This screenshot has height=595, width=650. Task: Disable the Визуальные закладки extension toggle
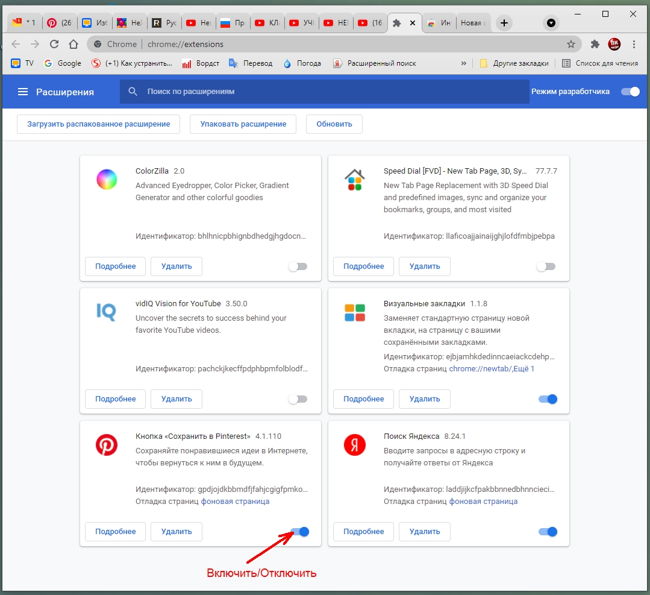(548, 399)
